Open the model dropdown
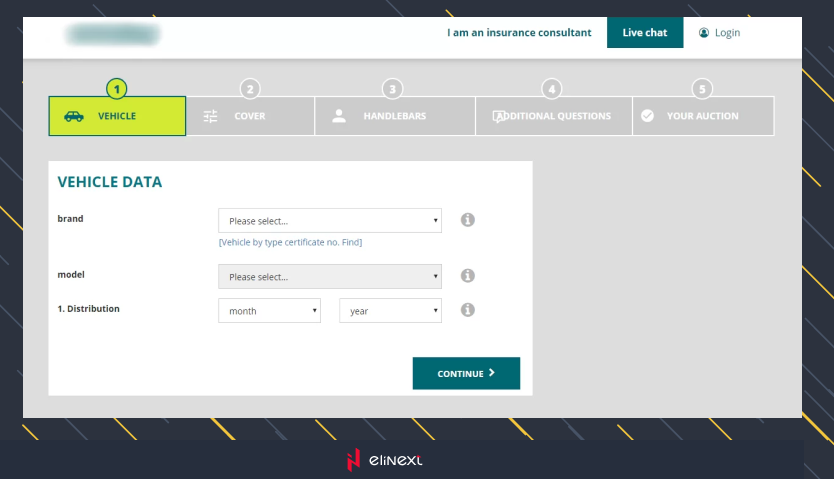 (x=330, y=276)
